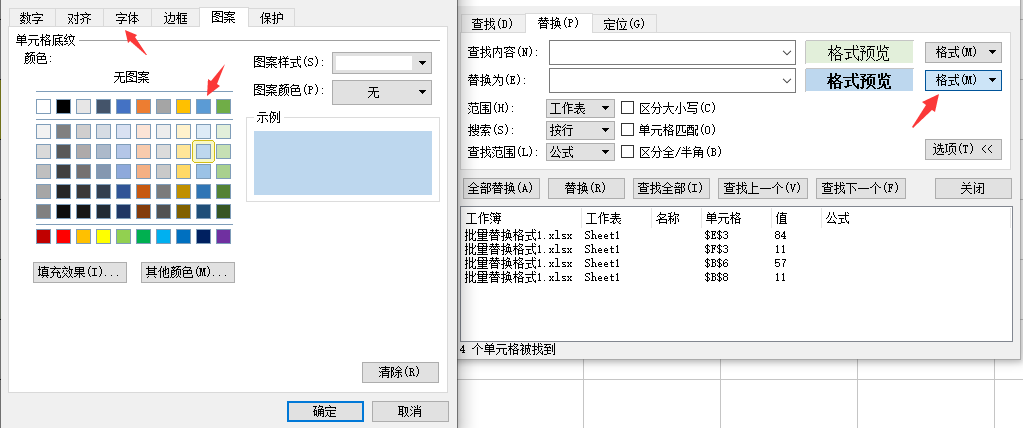Select the 替换(P) tab
Image resolution: width=1023 pixels, height=428 pixels.
coord(558,23)
